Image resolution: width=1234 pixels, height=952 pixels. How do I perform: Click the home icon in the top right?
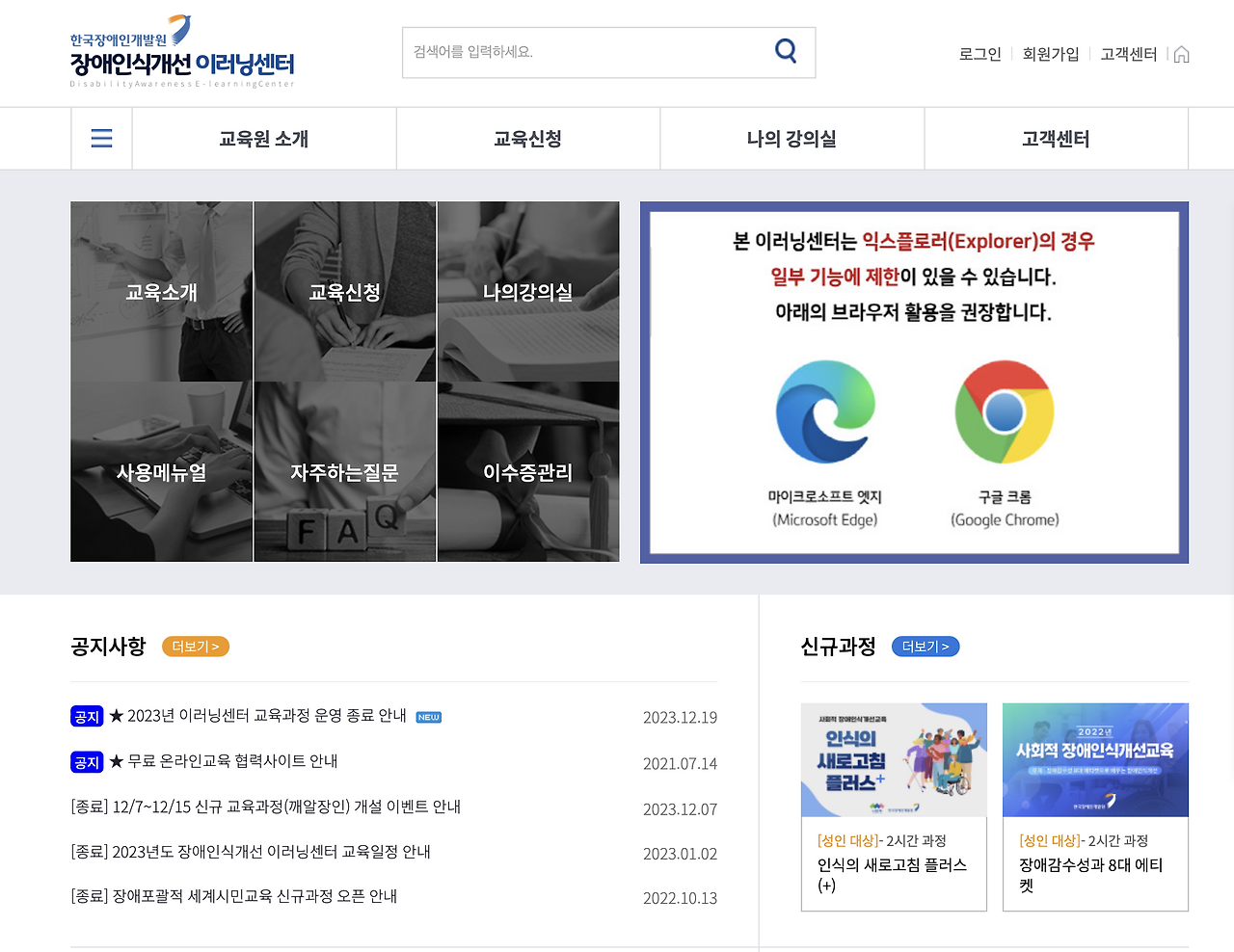[1182, 54]
